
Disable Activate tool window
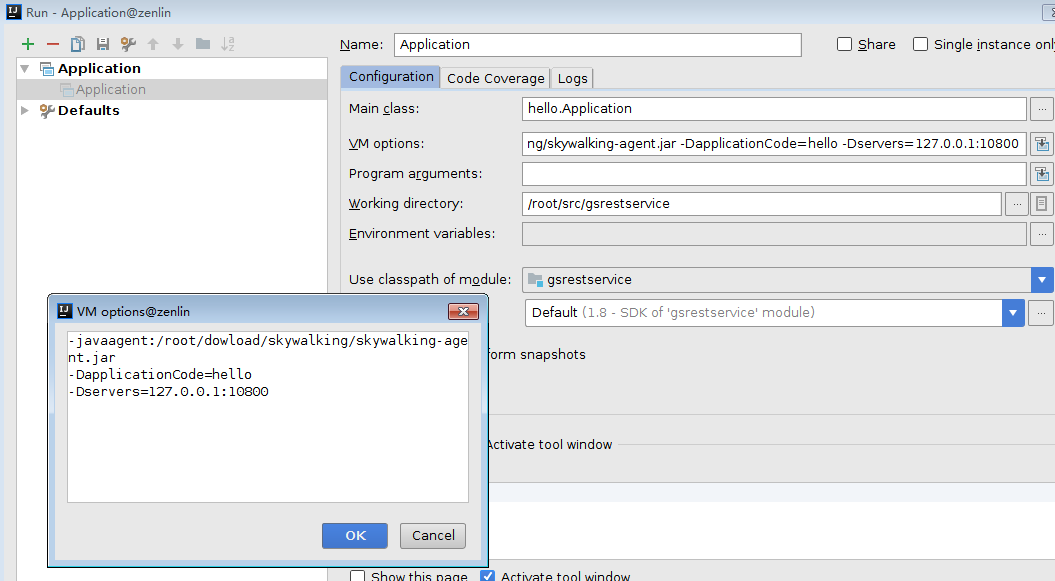487,575
